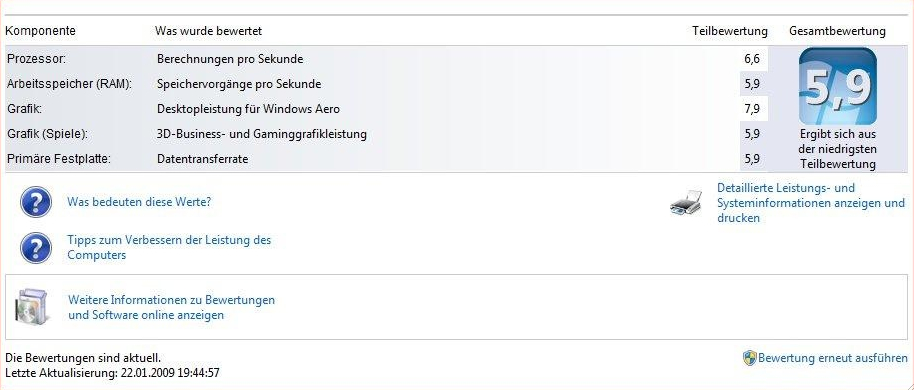914x390 pixels.
Task: Select the Primäre Festplatte row
Action: 386,159
